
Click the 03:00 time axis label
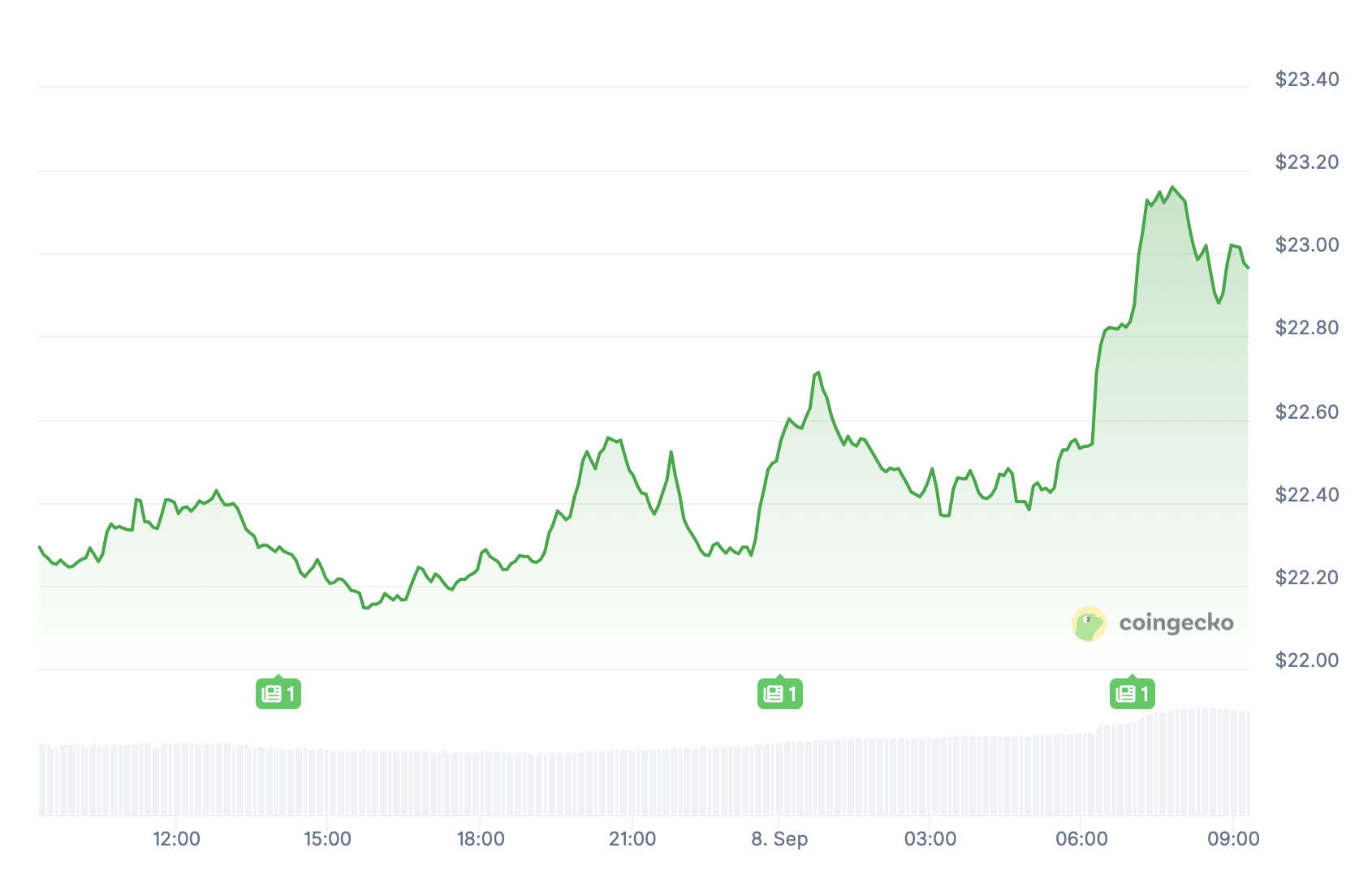point(930,839)
